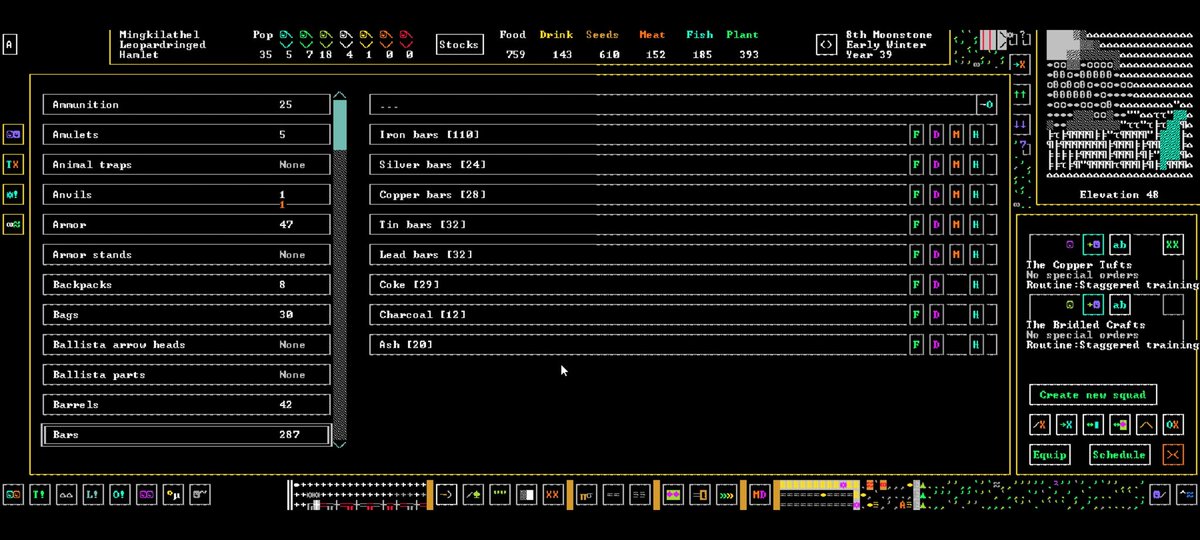
Task: Click the MD icon in the bottom toolbar
Action: 760,494
